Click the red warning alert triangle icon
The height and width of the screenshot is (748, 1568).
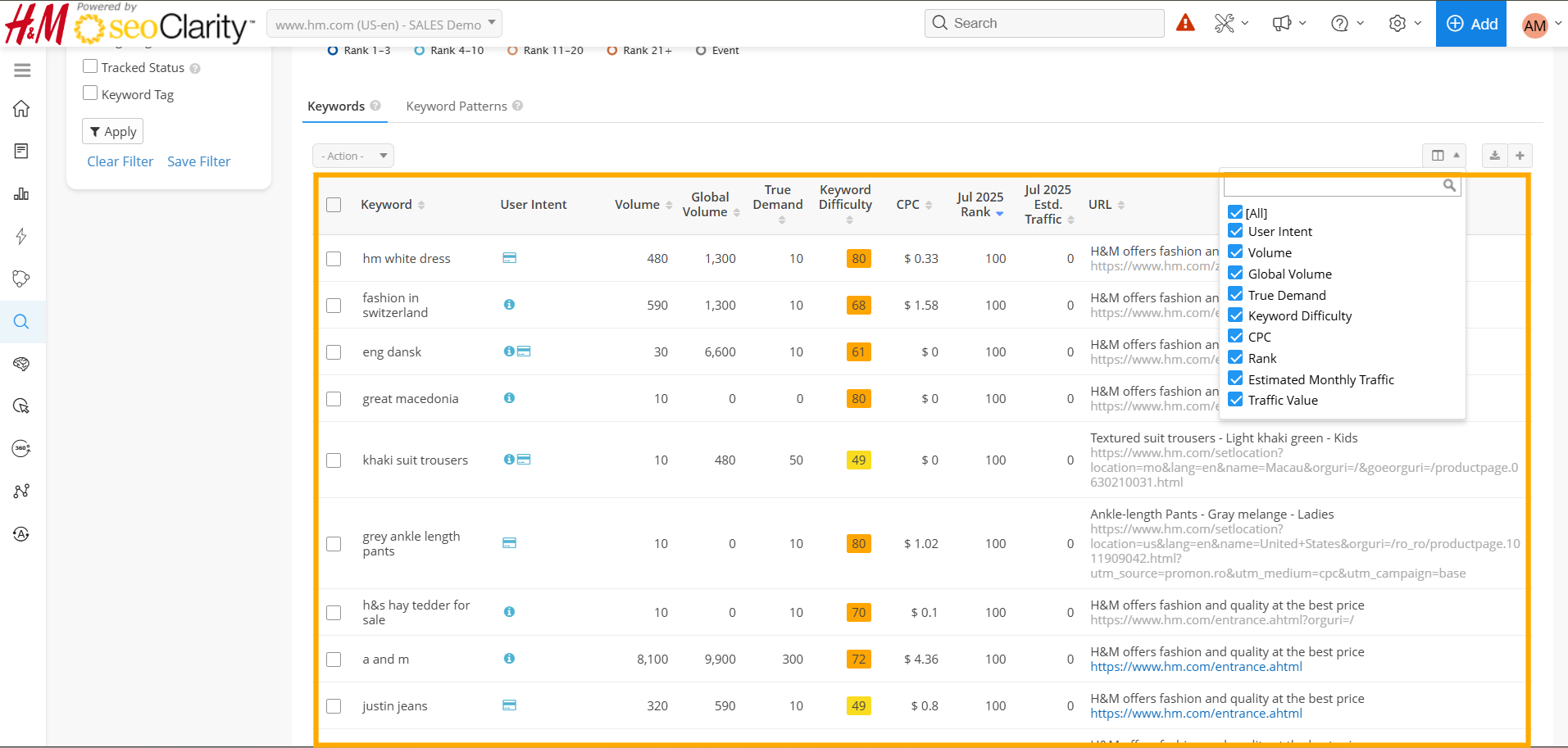[x=1185, y=23]
